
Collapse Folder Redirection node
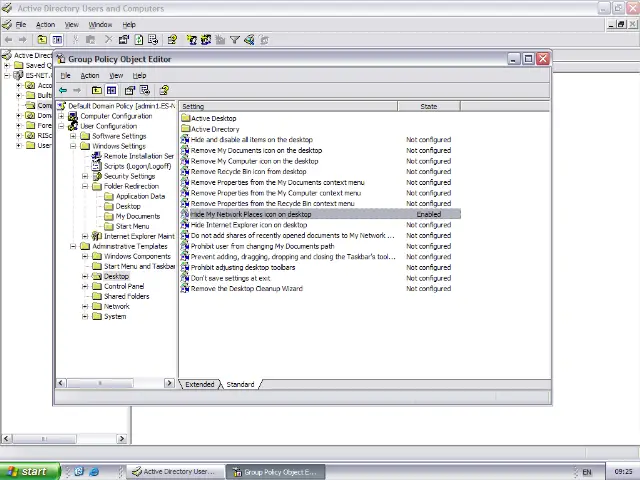[85, 186]
